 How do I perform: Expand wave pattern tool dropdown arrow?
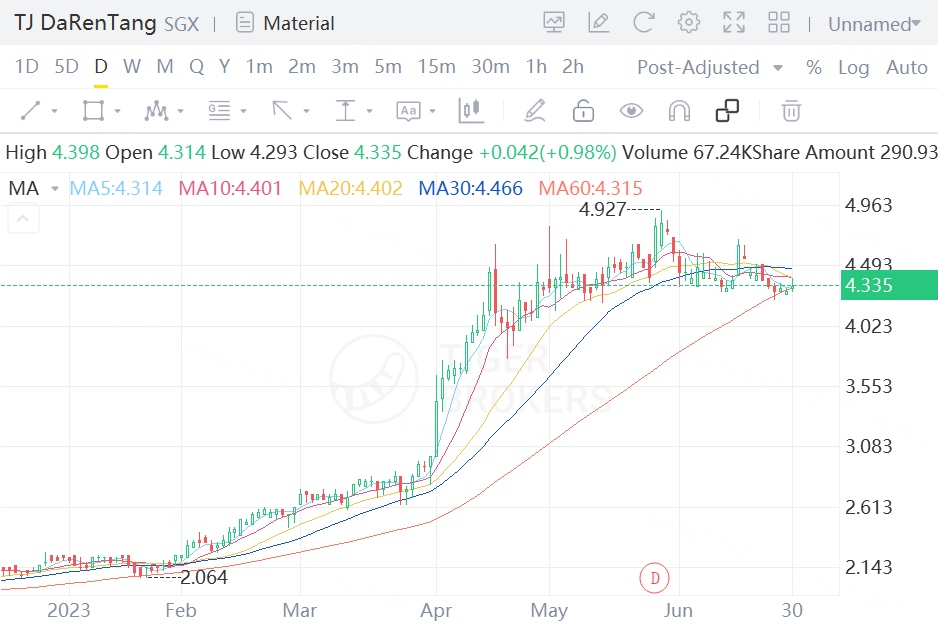click(x=180, y=111)
